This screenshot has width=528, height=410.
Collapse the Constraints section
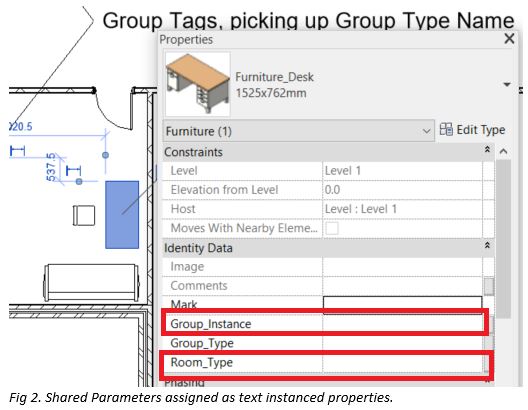[x=487, y=149]
